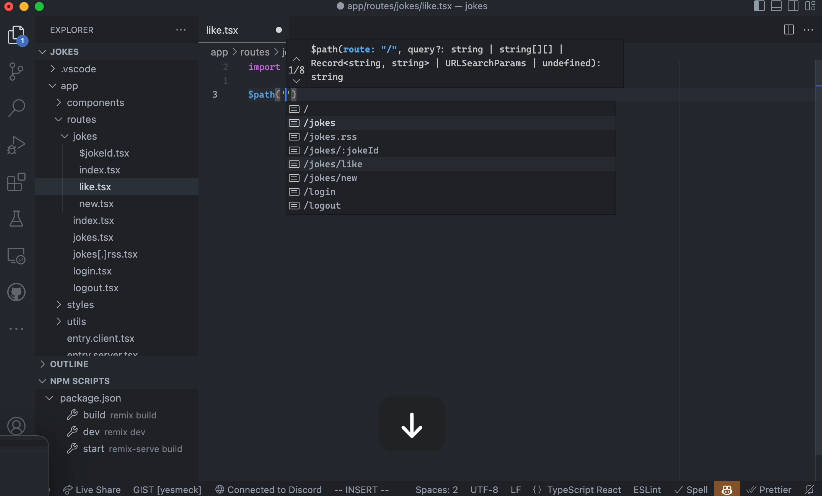Open $jokeId.tsx in the explorer
Screen dimensions: 822x496
pyautogui.click(x=104, y=153)
